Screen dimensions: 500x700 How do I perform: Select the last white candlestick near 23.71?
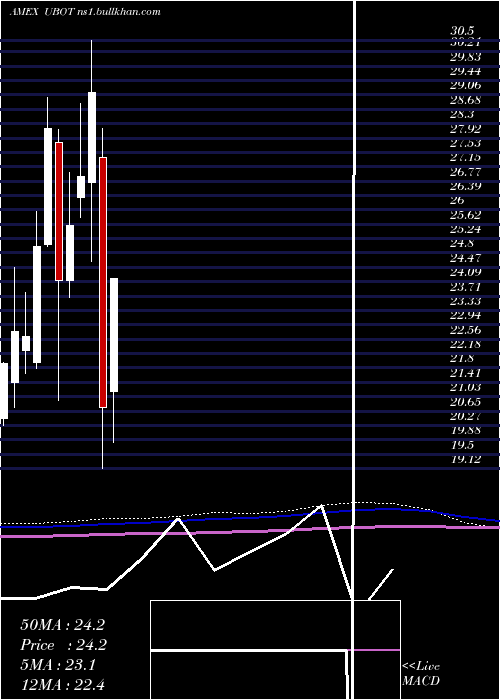tap(114, 335)
